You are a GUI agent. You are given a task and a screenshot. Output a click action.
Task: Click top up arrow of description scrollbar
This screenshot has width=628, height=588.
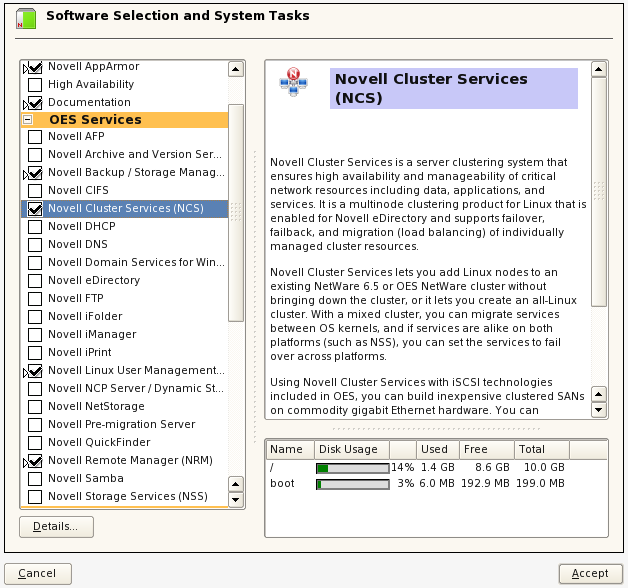(598, 69)
